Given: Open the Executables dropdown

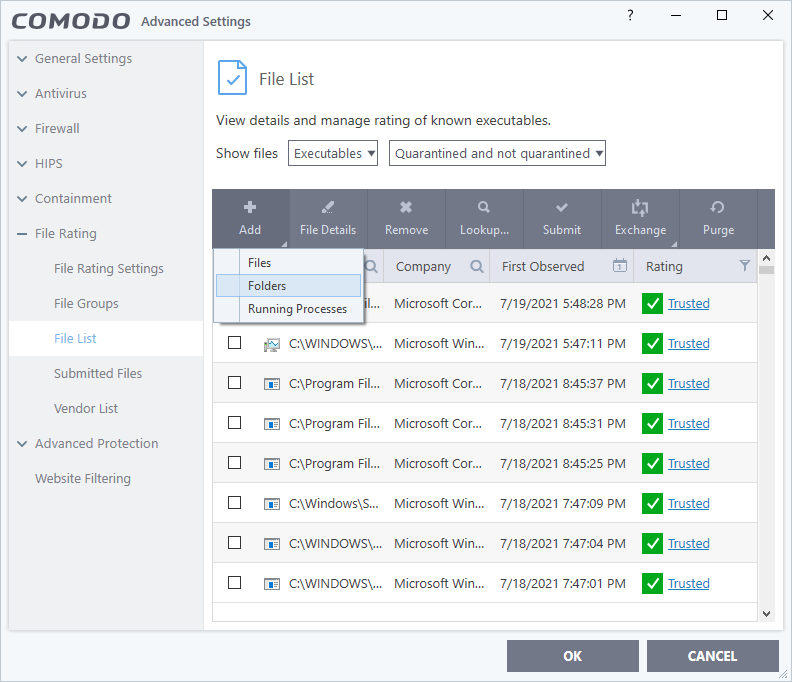Looking at the screenshot, I should coord(333,153).
